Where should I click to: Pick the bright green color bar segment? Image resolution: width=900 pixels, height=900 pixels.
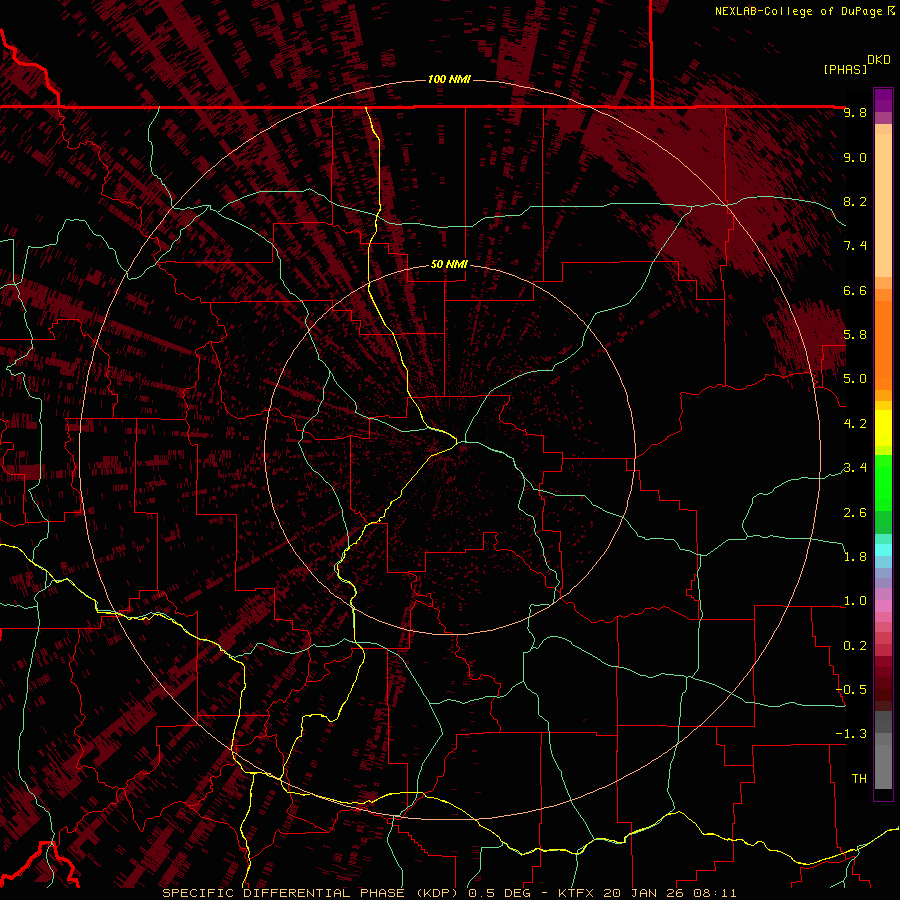click(x=883, y=482)
